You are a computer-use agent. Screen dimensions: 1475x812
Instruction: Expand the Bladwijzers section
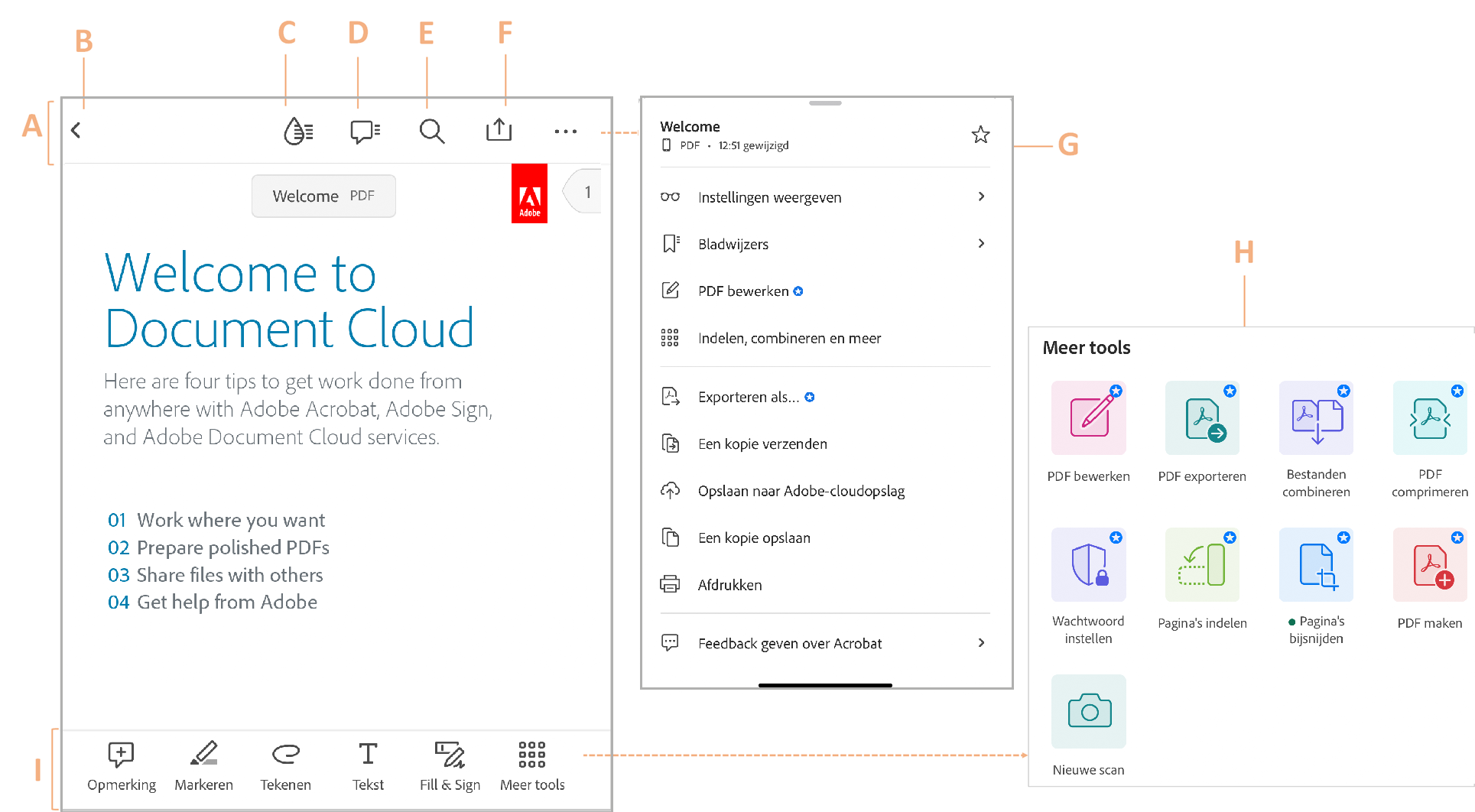[x=733, y=243]
